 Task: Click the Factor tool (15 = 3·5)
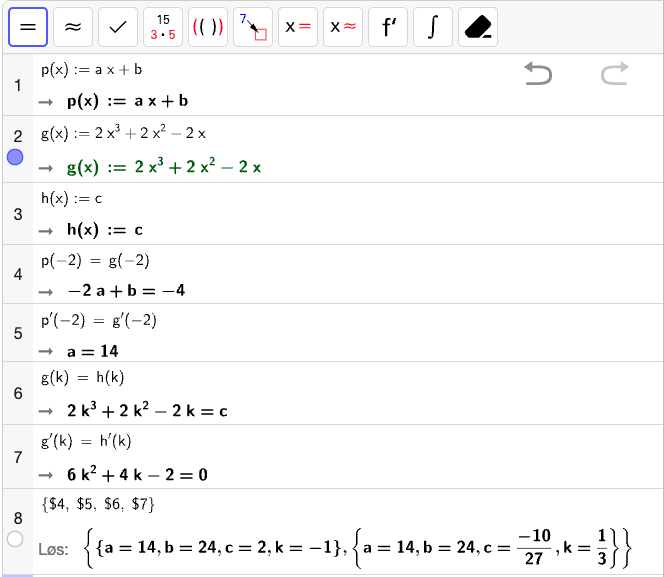[163, 27]
